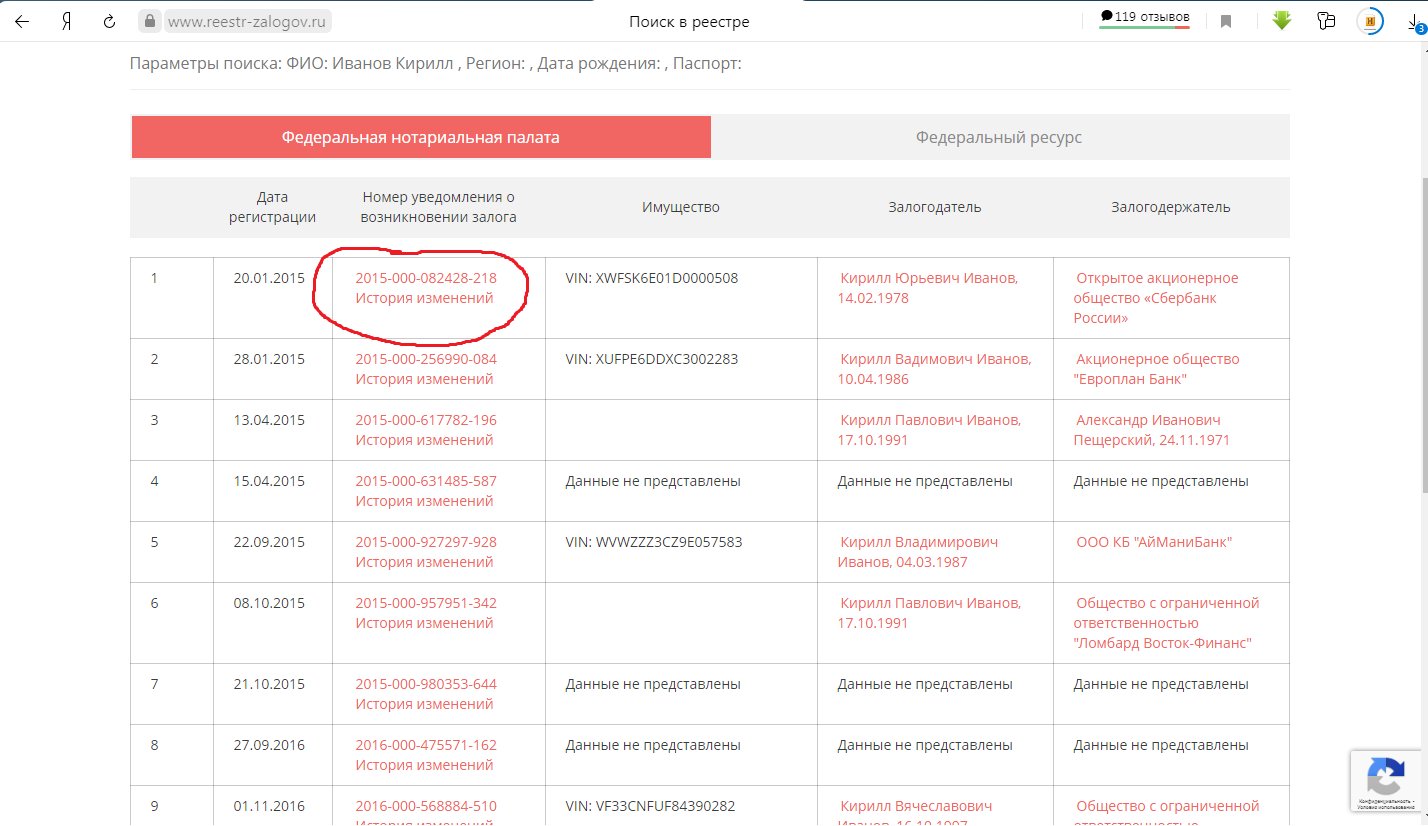Viewport: 1428px width, 826px height.
Task: Click the orange circular extension icon
Action: [x=1371, y=21]
